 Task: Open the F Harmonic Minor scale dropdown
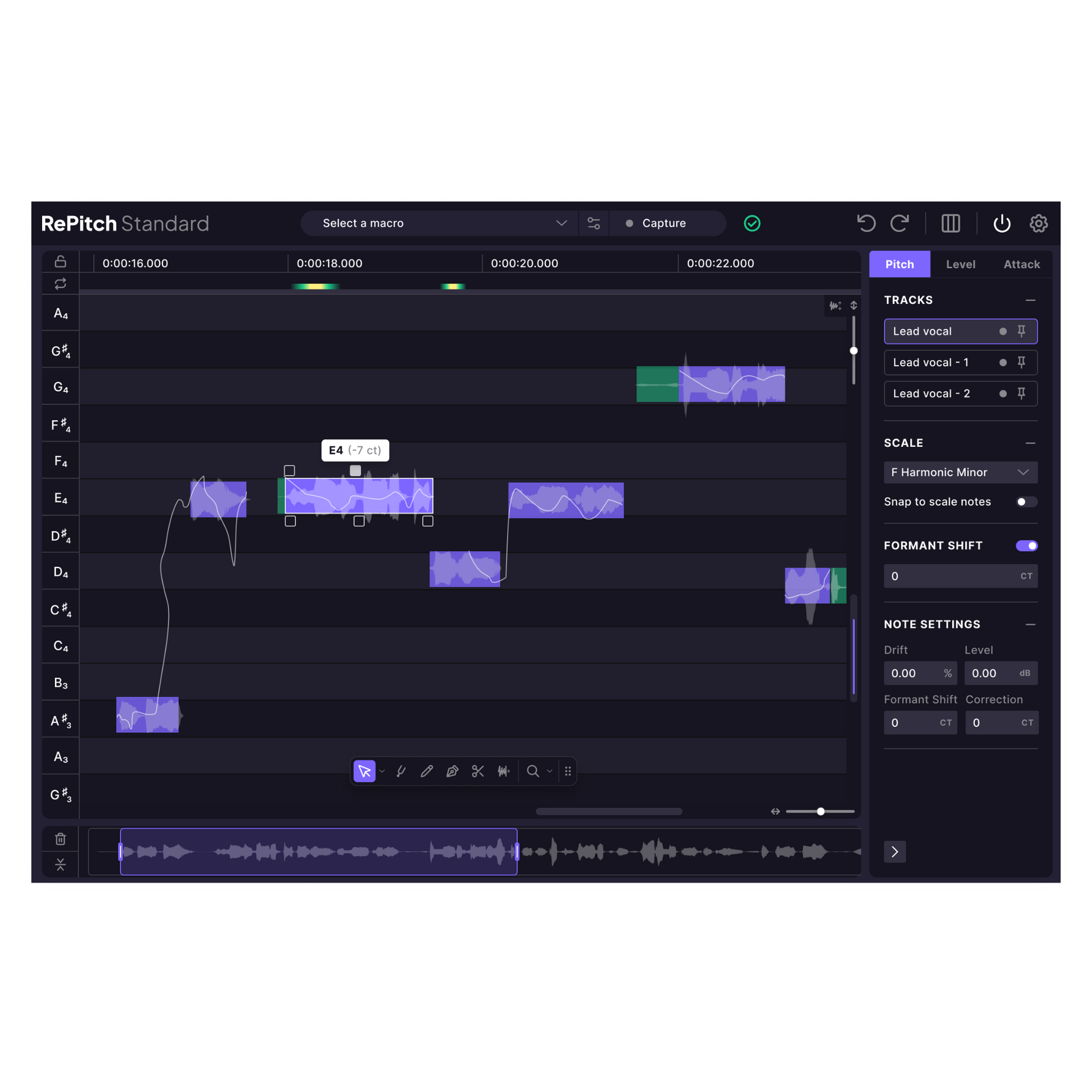click(960, 472)
